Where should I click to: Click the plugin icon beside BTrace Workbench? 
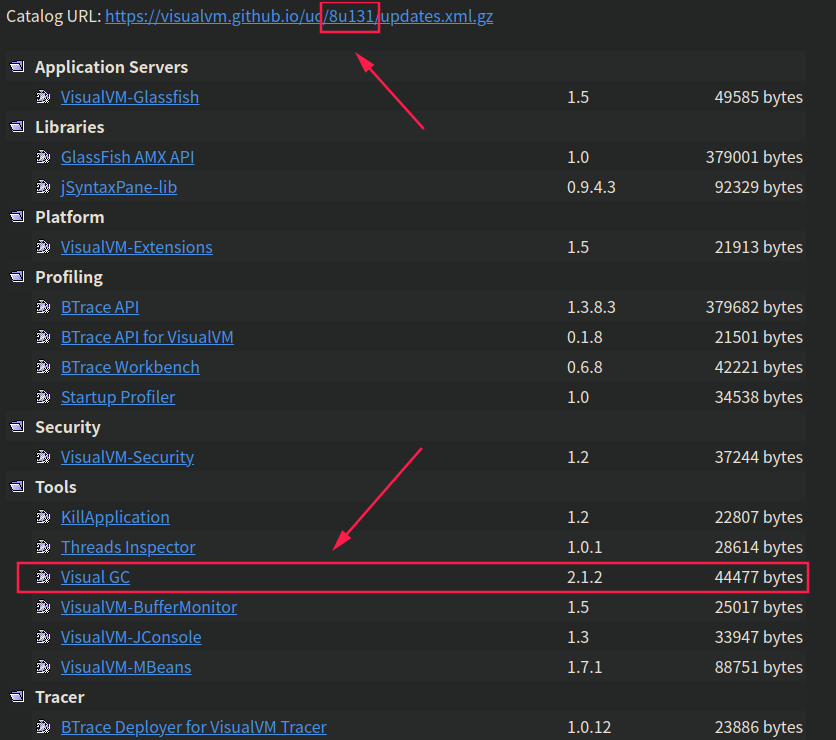tap(43, 367)
